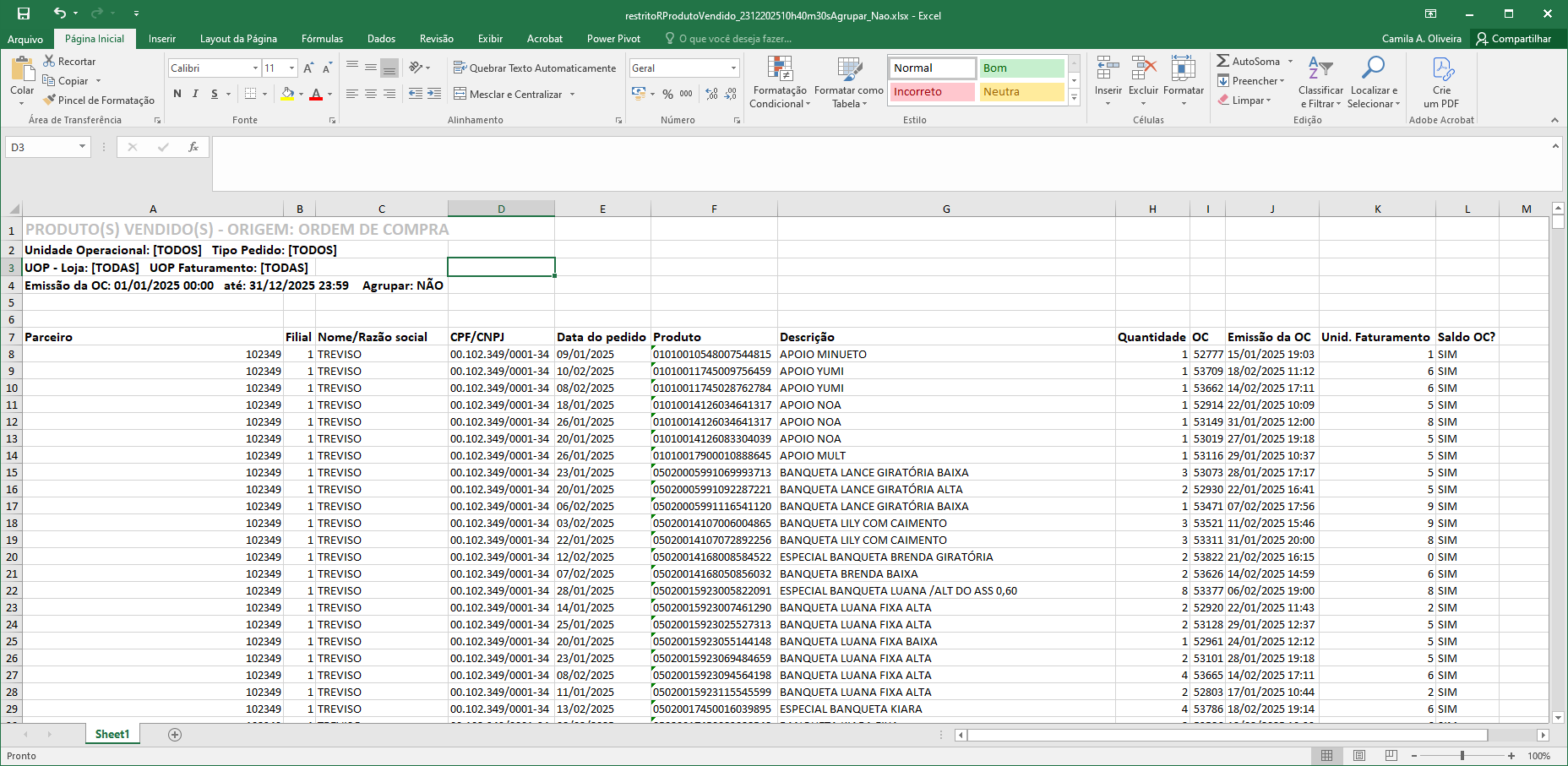Click the Format Painter brush icon
This screenshot has height=766, width=1568.
[50, 100]
